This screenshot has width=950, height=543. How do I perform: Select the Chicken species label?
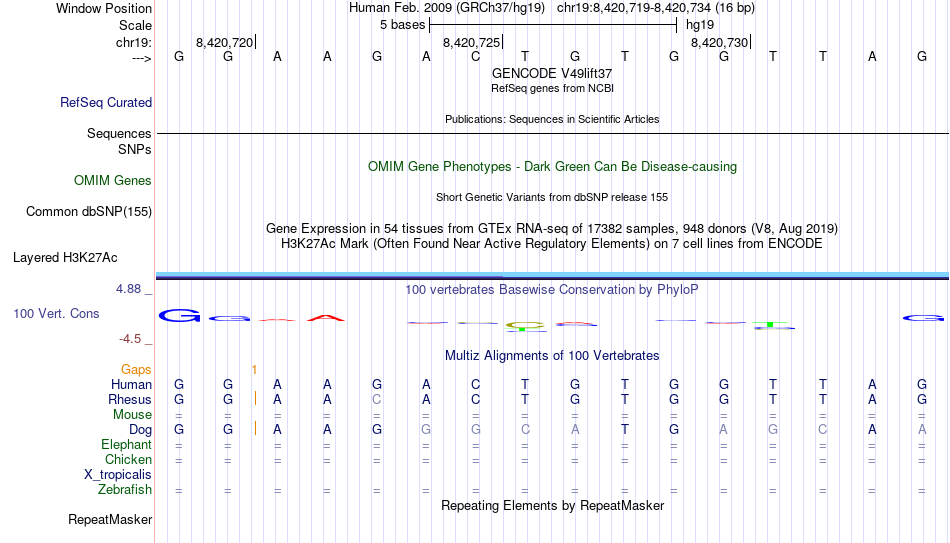[128, 459]
